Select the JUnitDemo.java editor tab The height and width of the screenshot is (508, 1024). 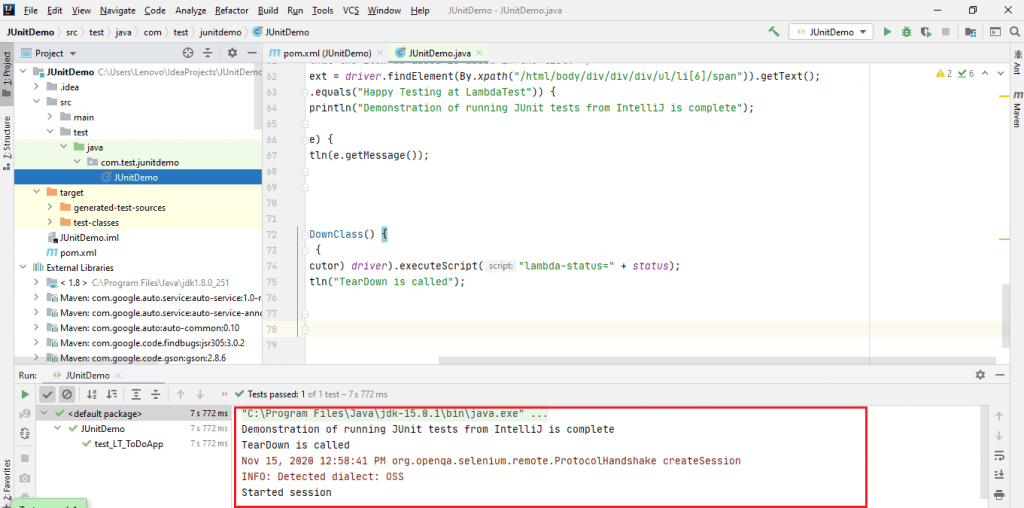440,53
